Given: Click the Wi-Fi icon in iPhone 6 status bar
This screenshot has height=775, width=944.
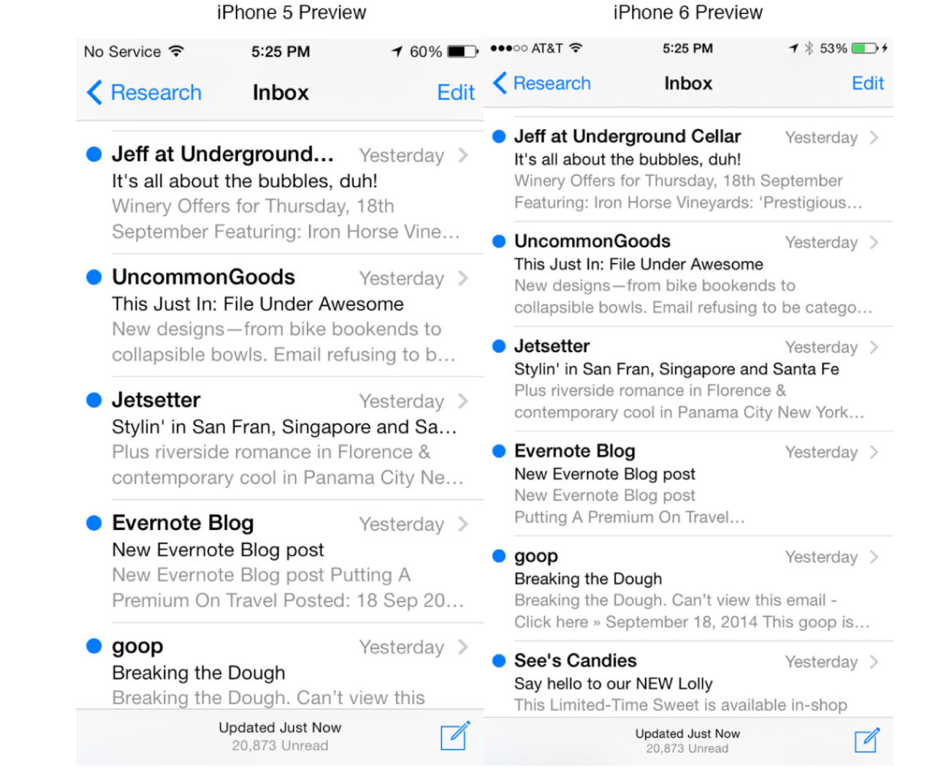Looking at the screenshot, I should coord(576,48).
